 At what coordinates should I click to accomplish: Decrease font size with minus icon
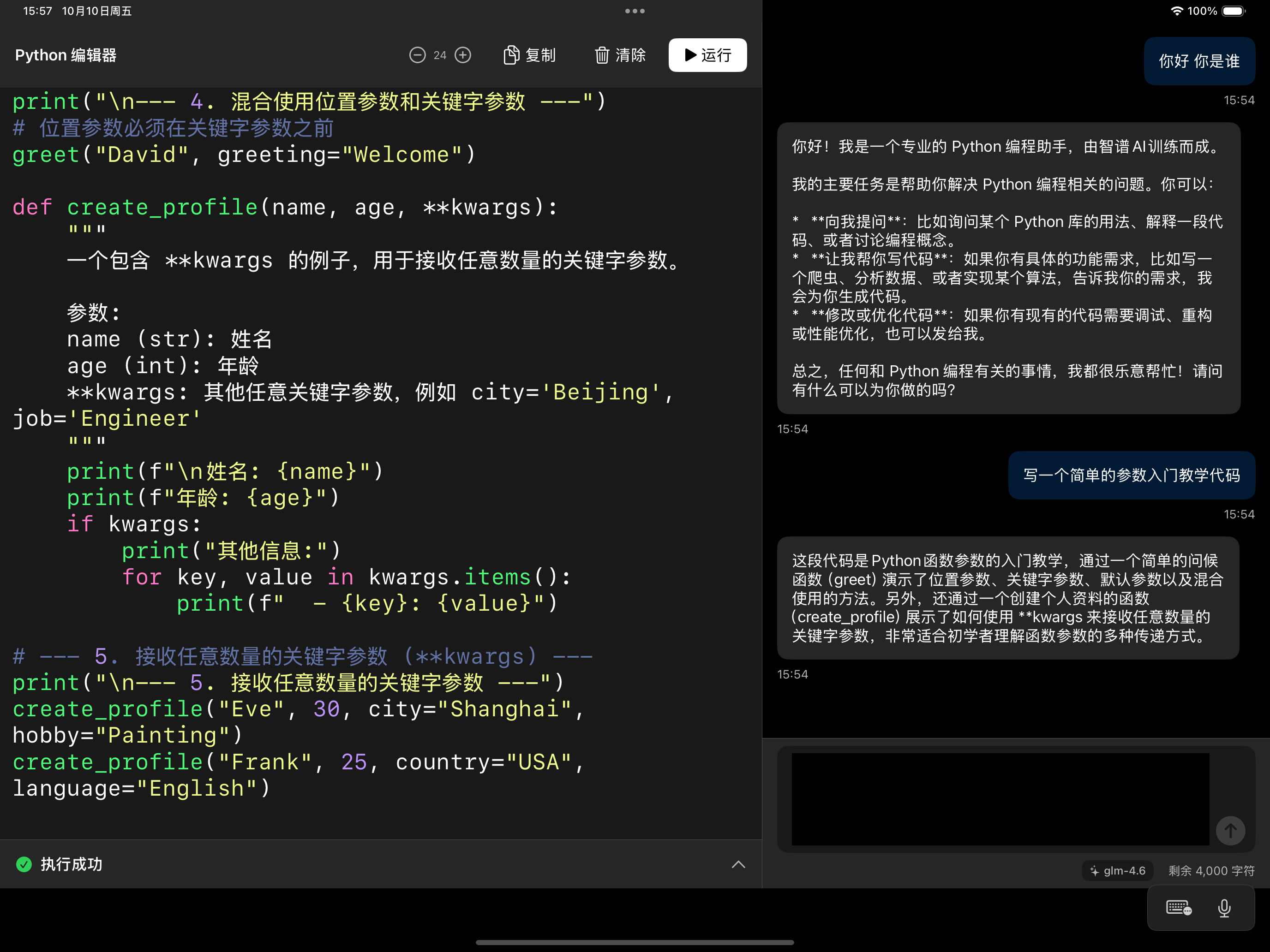[417, 55]
